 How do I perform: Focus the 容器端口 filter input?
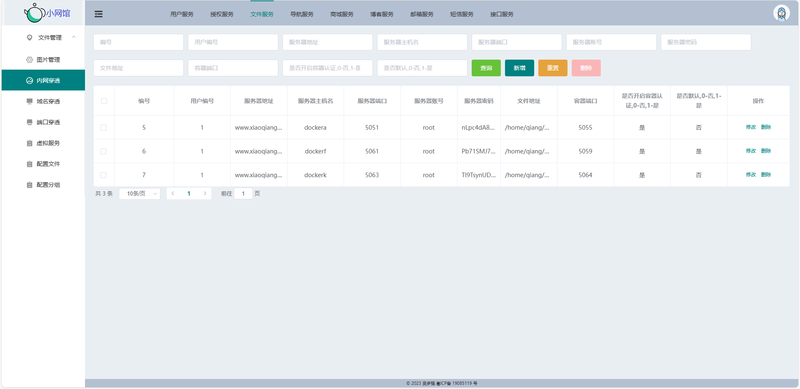[x=233, y=68]
